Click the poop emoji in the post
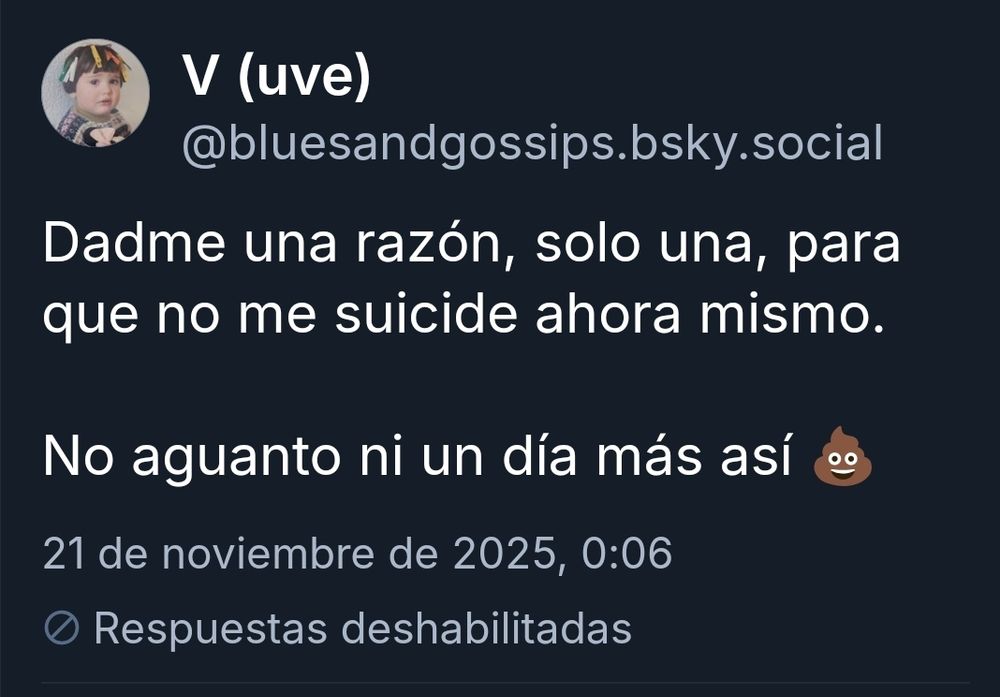This screenshot has width=1000, height=697. coord(842,457)
